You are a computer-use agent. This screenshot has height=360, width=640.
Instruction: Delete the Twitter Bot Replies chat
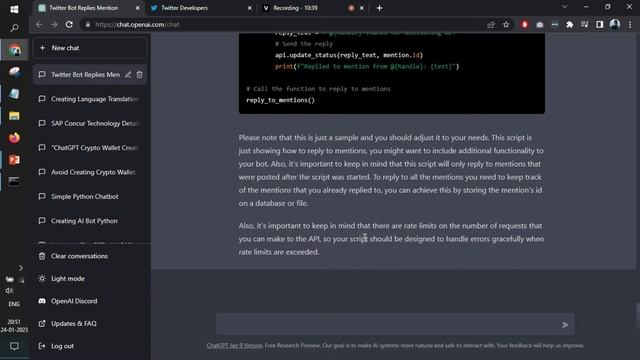click(140, 75)
